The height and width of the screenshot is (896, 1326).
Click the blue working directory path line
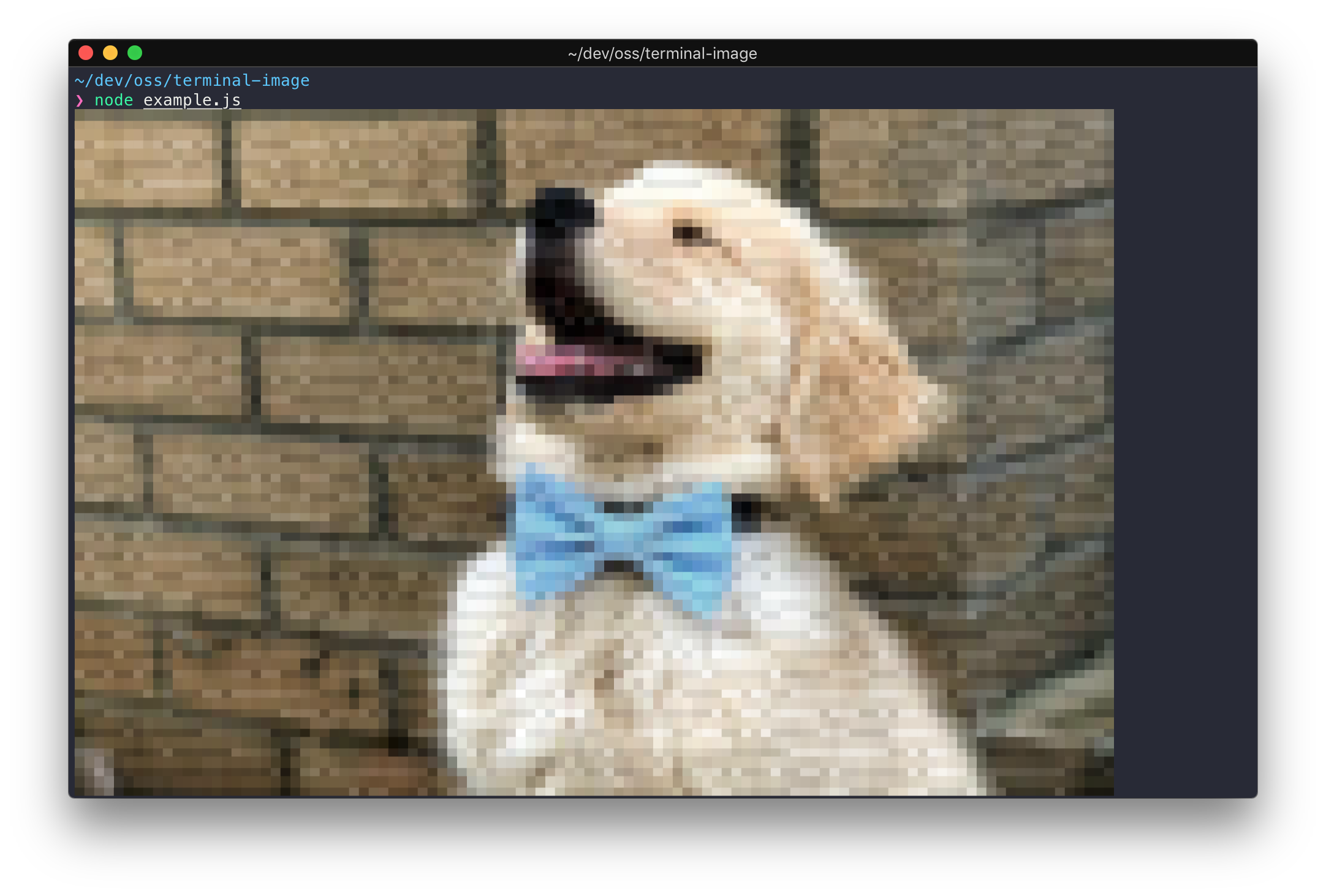[x=192, y=81]
